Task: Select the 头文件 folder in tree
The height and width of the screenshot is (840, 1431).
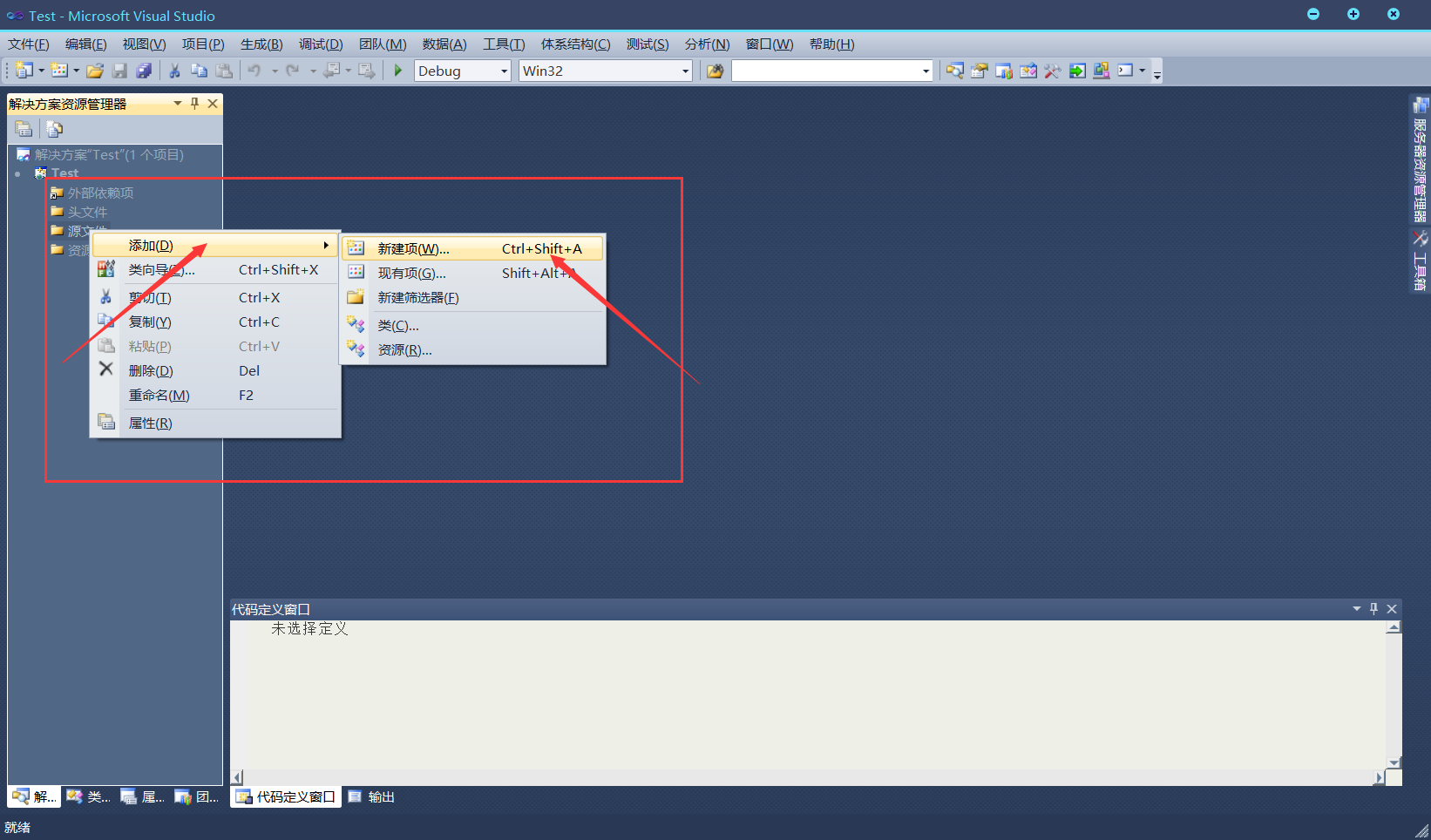Action: click(87, 212)
